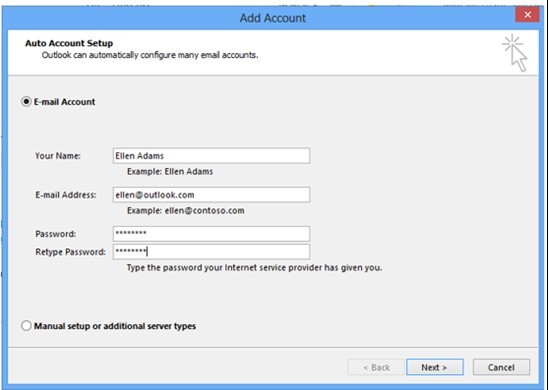Click the 'Your Name:' label
This screenshot has width=549, height=390.
(58, 156)
